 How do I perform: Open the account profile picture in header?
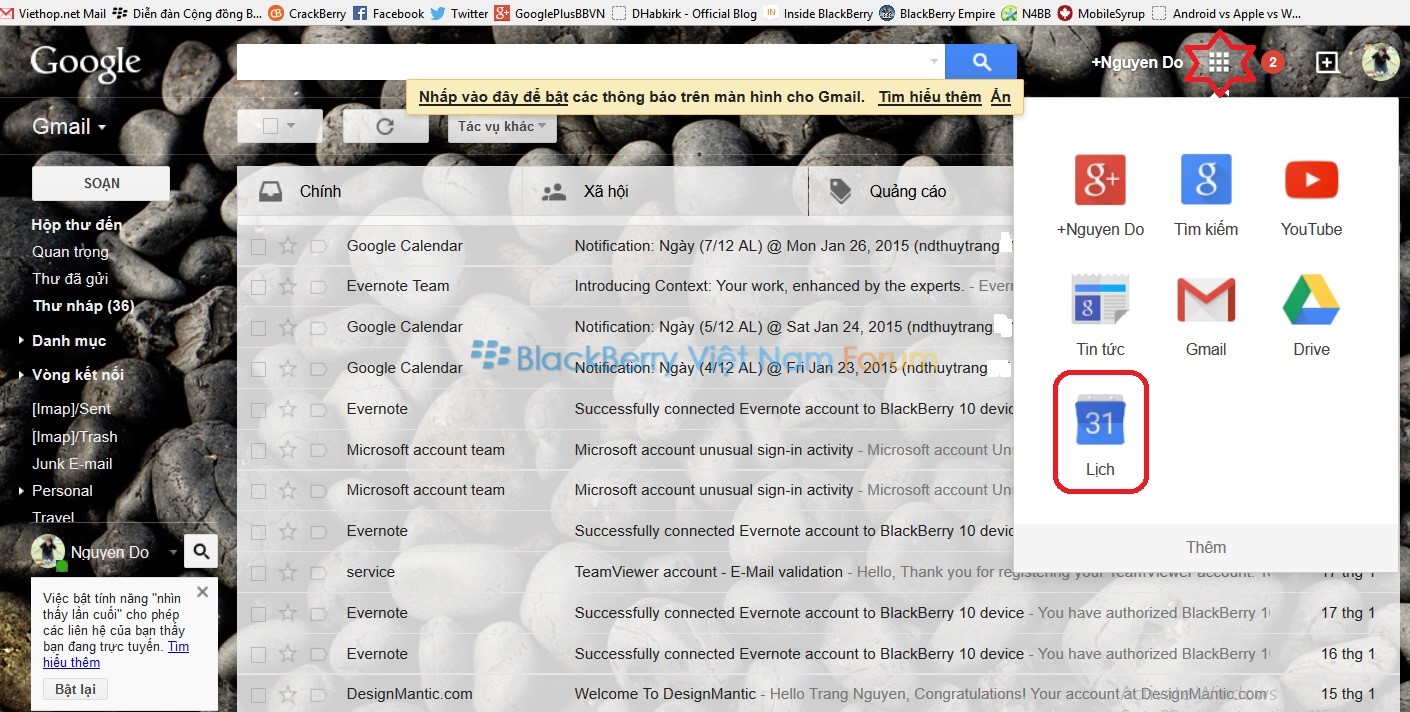click(1381, 62)
